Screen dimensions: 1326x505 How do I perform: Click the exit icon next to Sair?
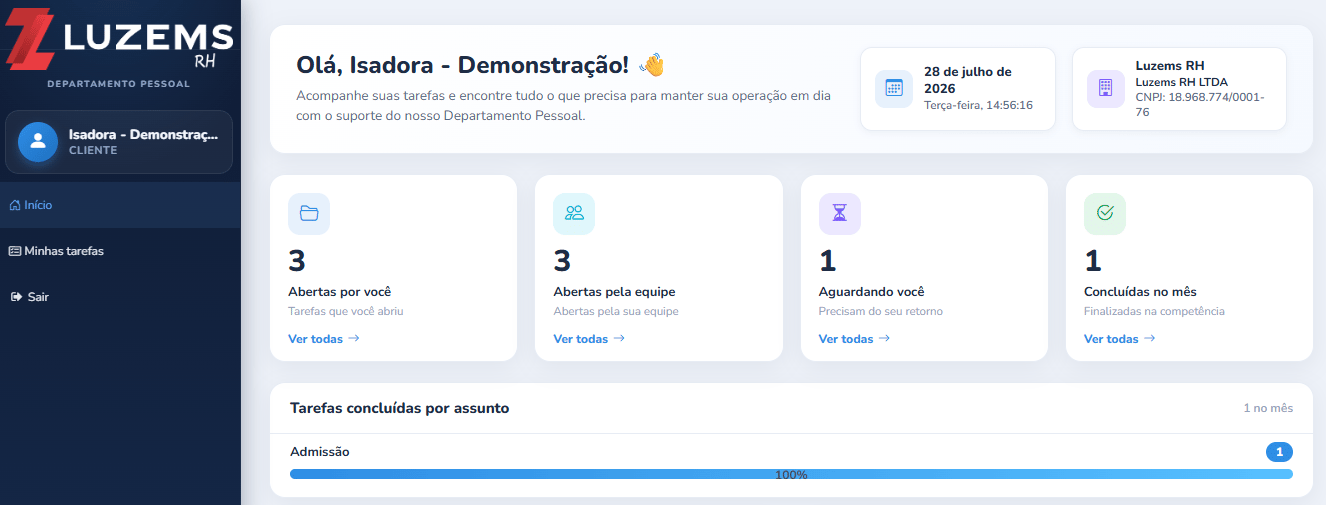[x=15, y=297]
